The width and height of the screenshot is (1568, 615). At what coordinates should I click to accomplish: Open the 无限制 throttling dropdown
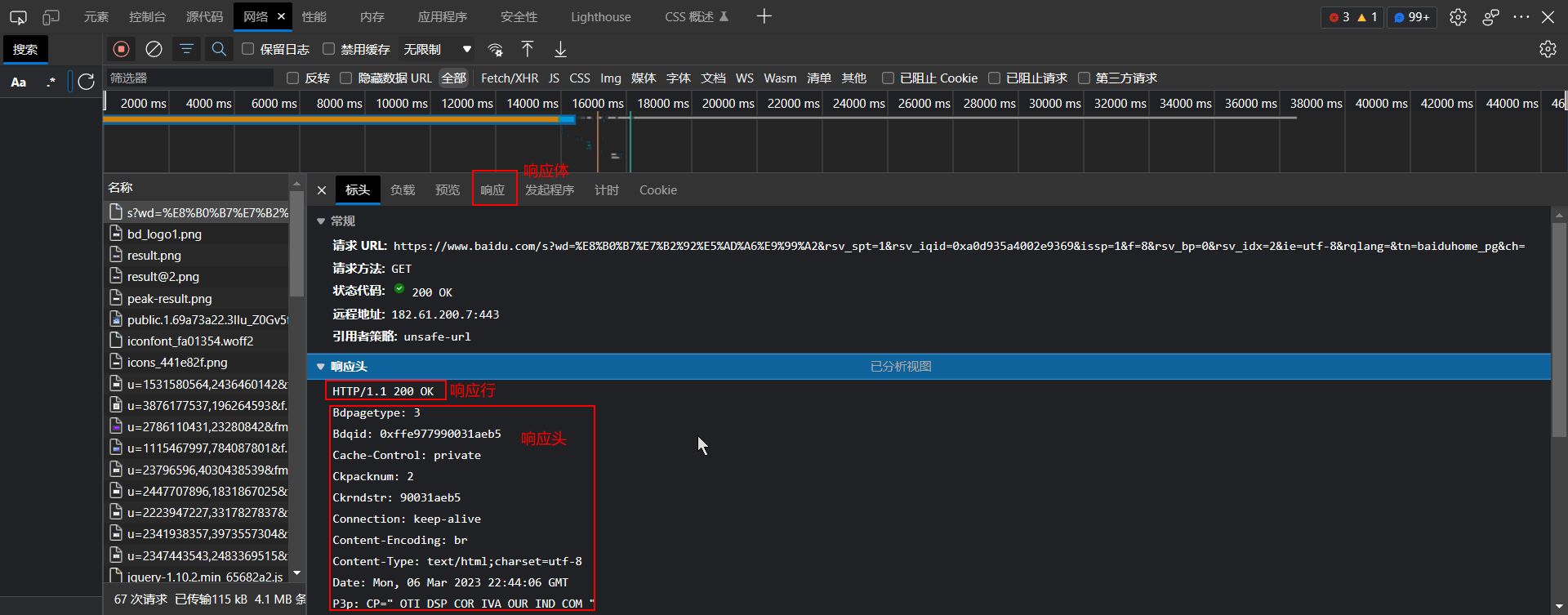click(438, 50)
